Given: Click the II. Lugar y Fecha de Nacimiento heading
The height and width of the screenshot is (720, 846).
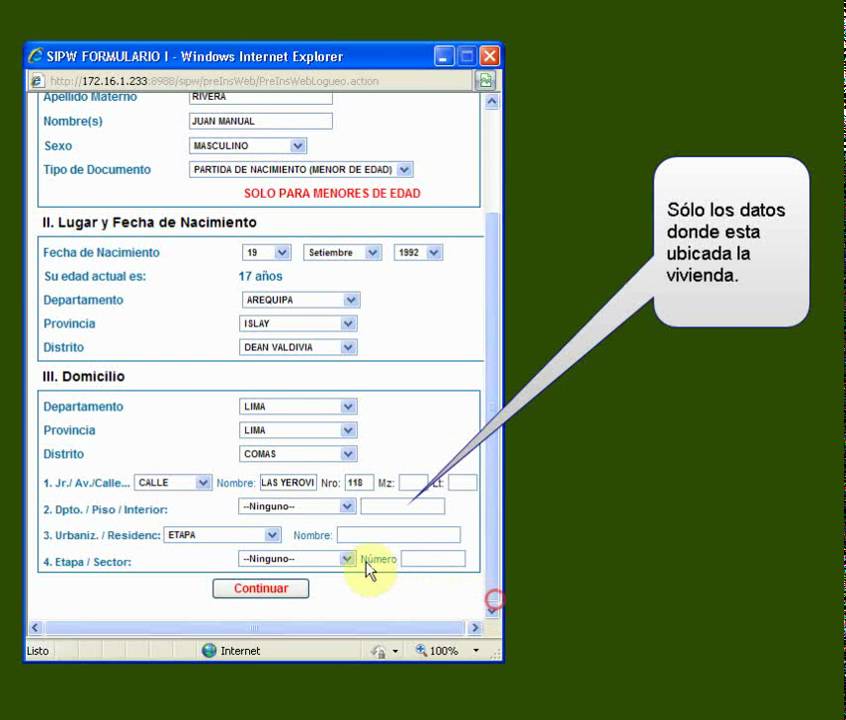Looking at the screenshot, I should click(x=149, y=222).
